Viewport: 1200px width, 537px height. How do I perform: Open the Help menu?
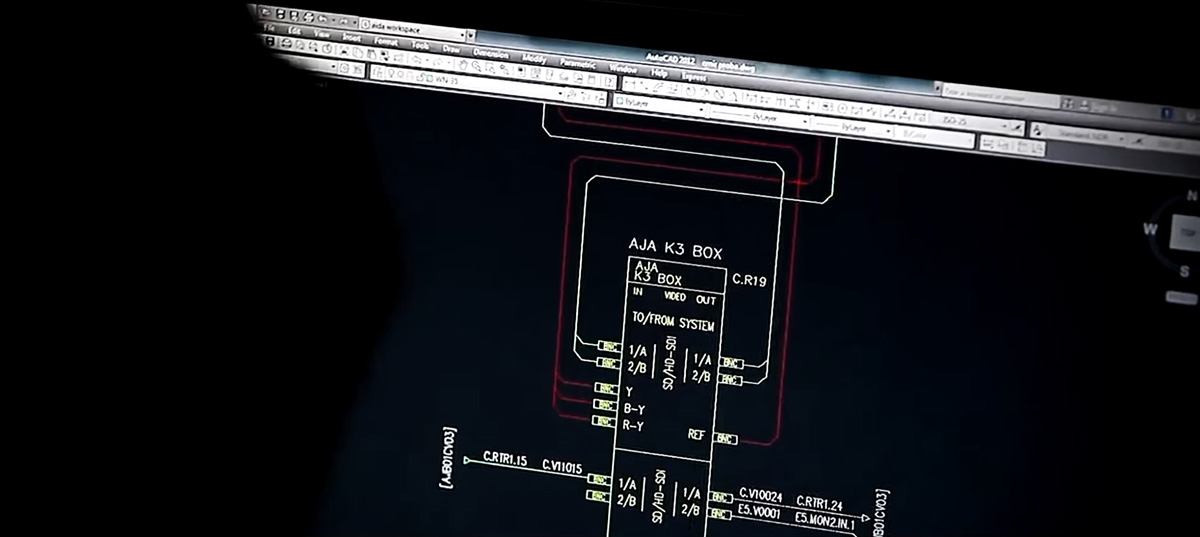[658, 72]
